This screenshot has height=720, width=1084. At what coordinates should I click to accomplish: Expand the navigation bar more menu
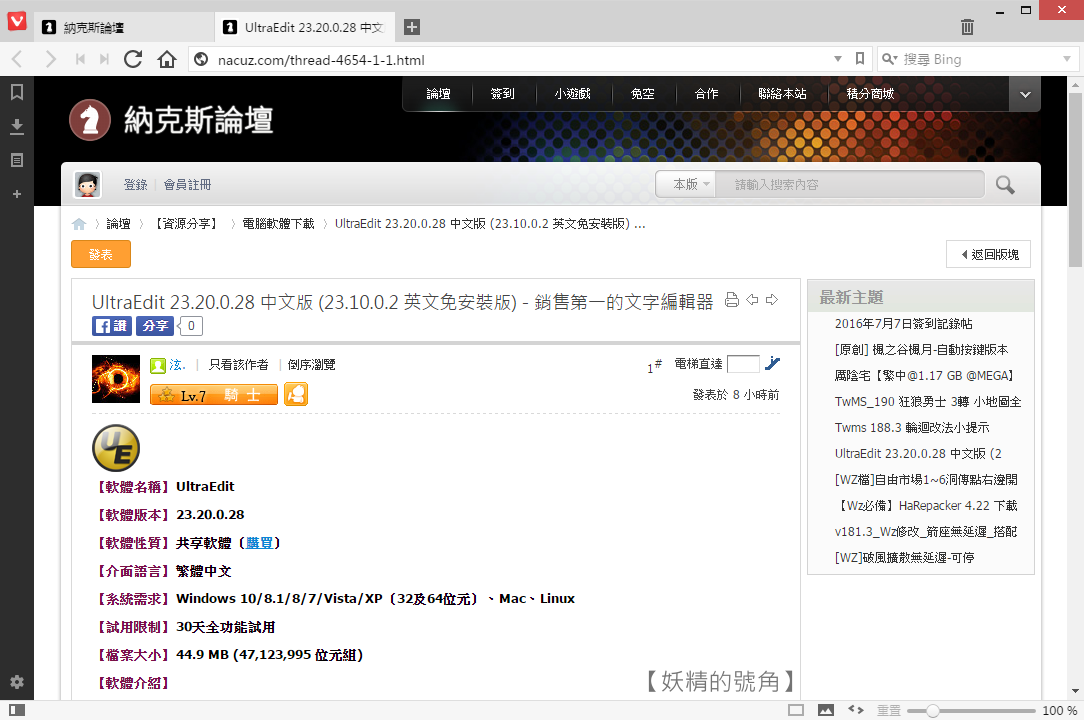[x=1025, y=94]
